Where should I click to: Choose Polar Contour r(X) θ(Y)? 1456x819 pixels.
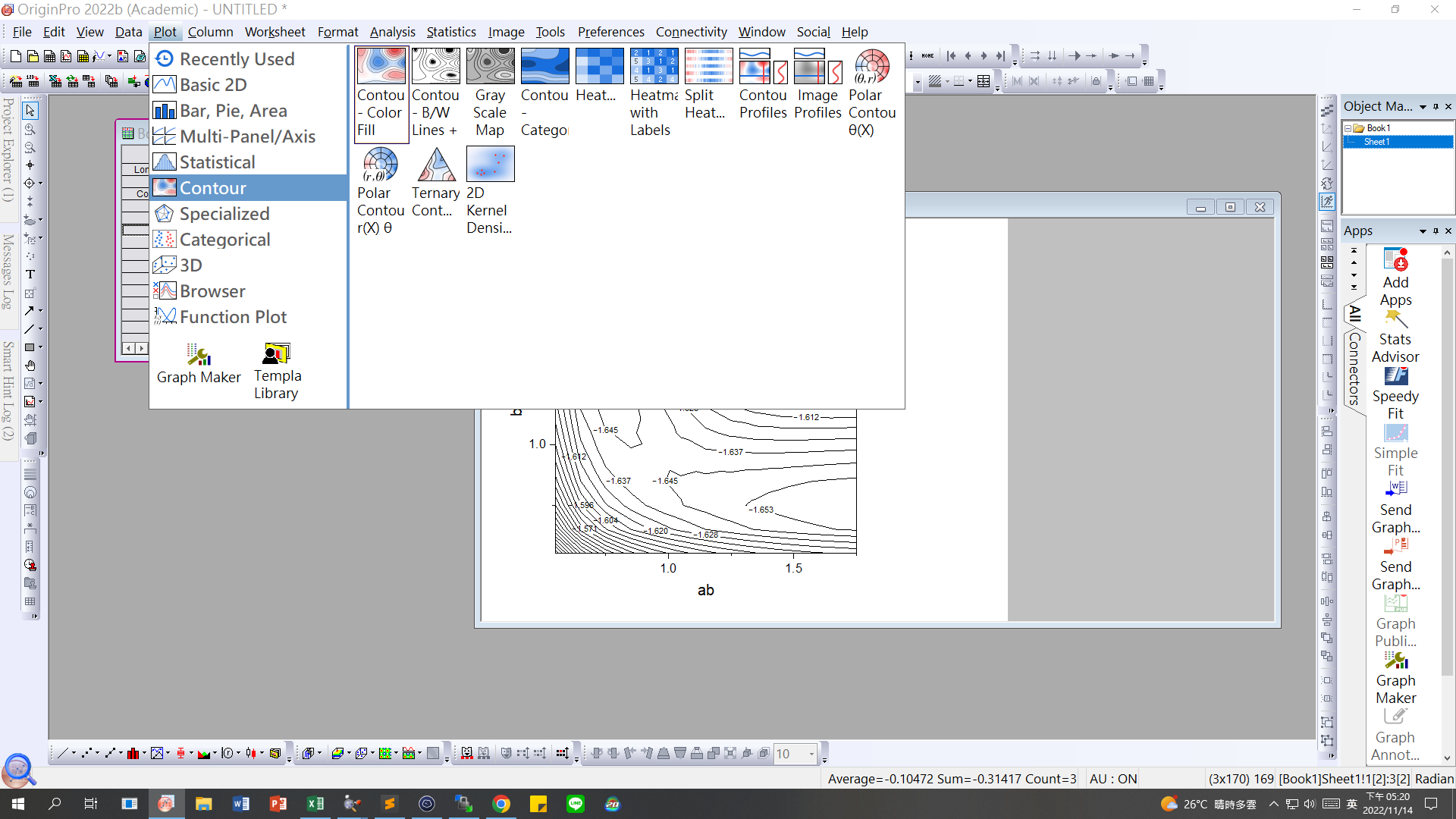click(381, 191)
